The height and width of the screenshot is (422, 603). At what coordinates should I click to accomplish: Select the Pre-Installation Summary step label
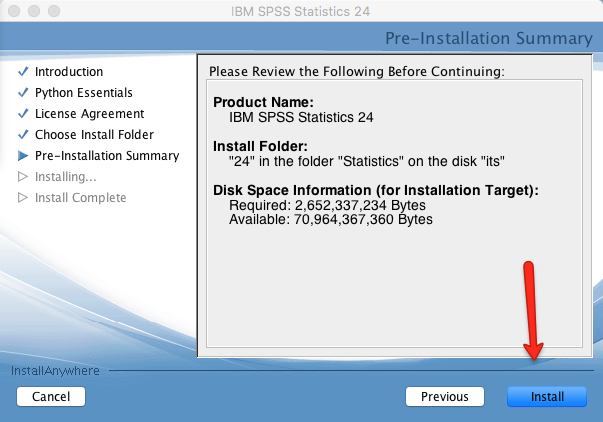107,156
